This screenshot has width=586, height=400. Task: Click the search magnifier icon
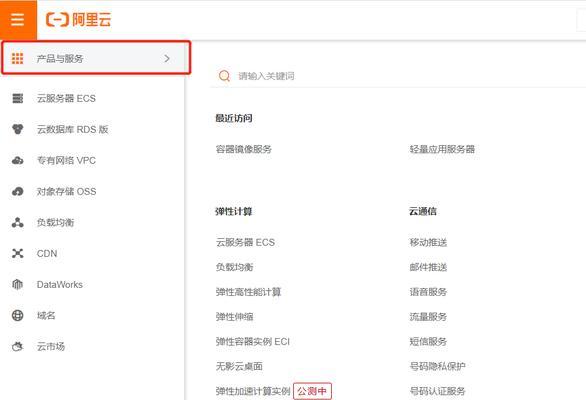(224, 76)
